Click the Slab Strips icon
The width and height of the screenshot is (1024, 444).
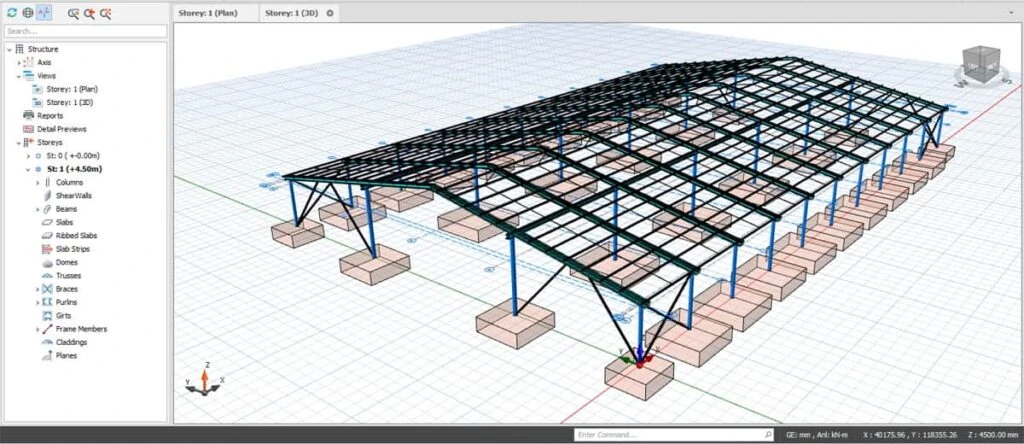(x=47, y=249)
